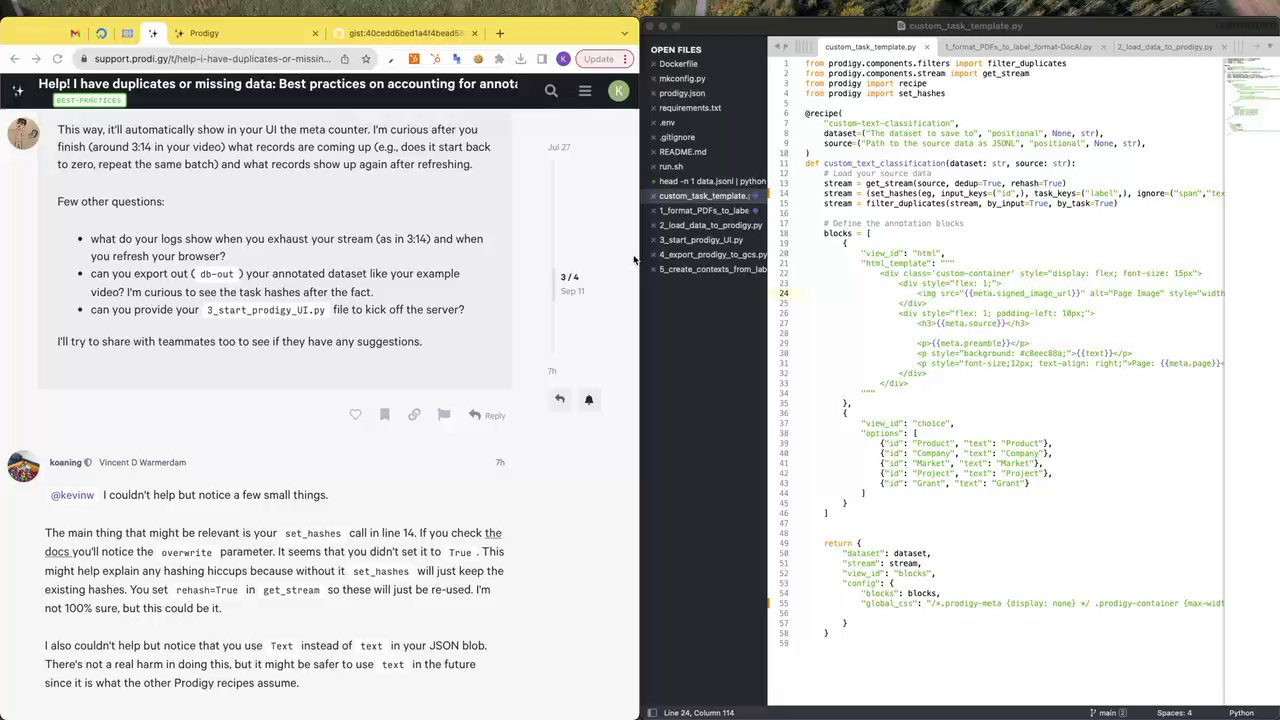This screenshot has height=720, width=1280.
Task: Toggle the editor sidebar from status bar
Action: [652, 713]
